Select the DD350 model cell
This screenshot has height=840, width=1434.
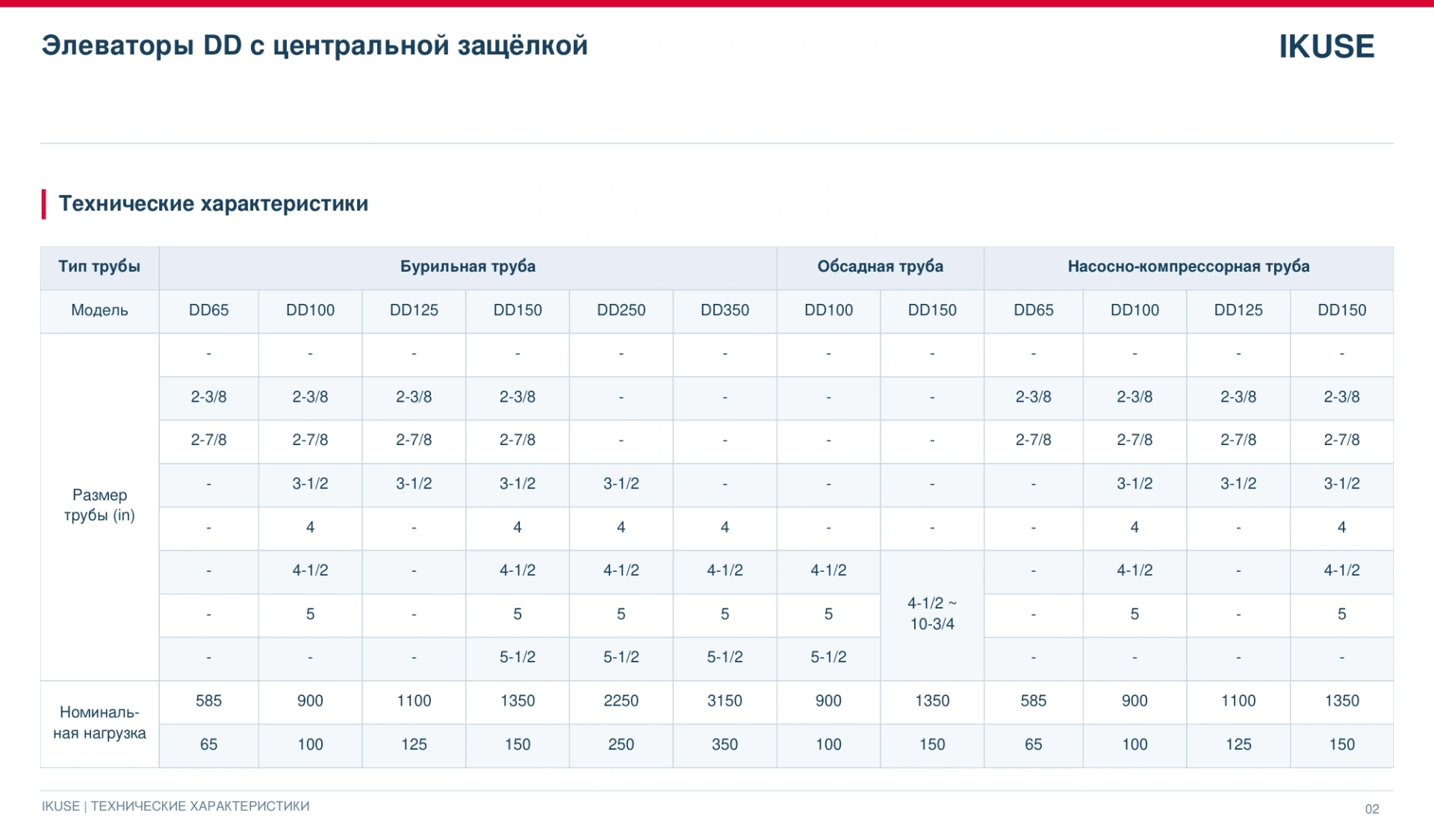(724, 311)
